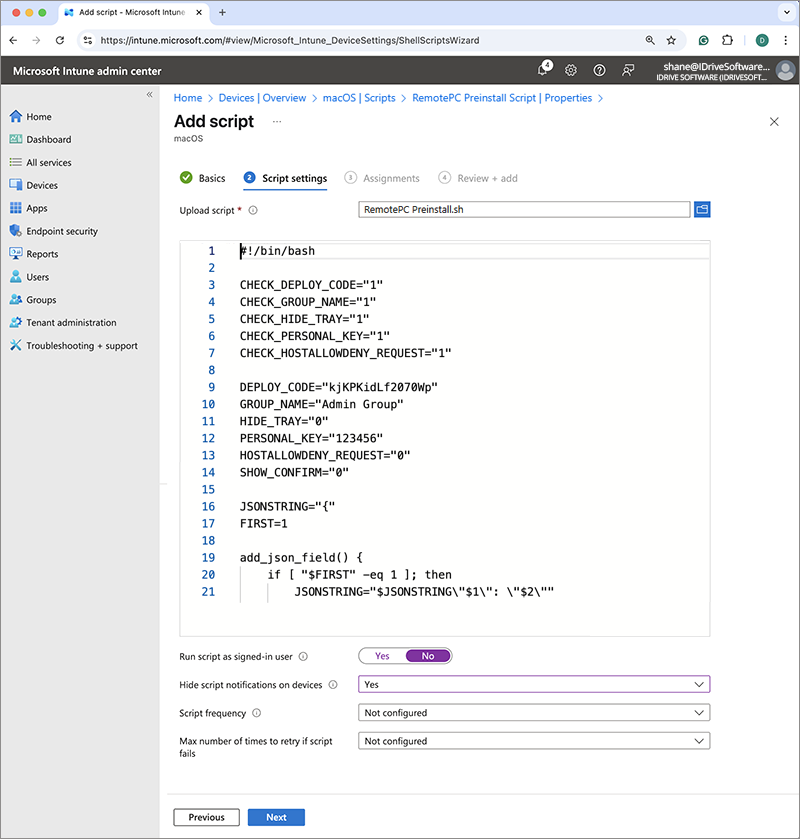The width and height of the screenshot is (800, 839).
Task: Open the settings gear icon
Action: coord(571,70)
